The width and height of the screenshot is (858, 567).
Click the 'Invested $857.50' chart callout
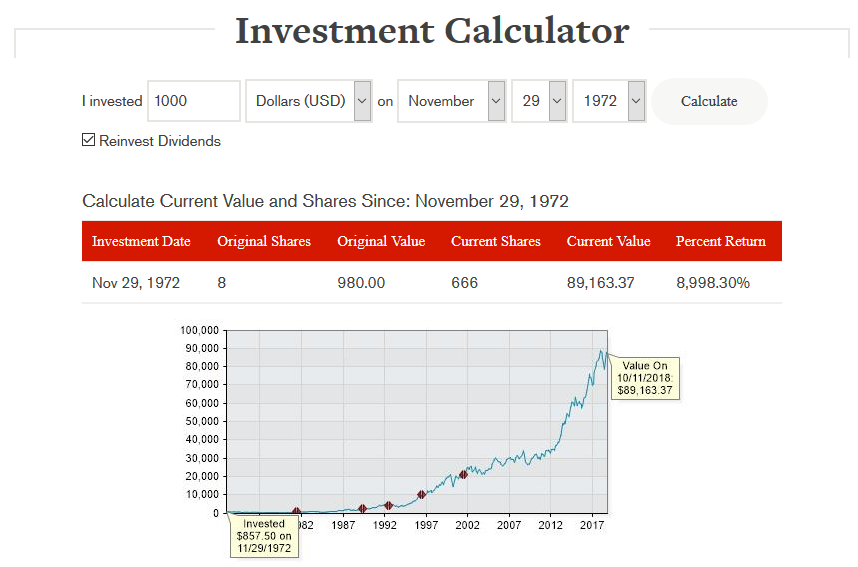(x=264, y=536)
